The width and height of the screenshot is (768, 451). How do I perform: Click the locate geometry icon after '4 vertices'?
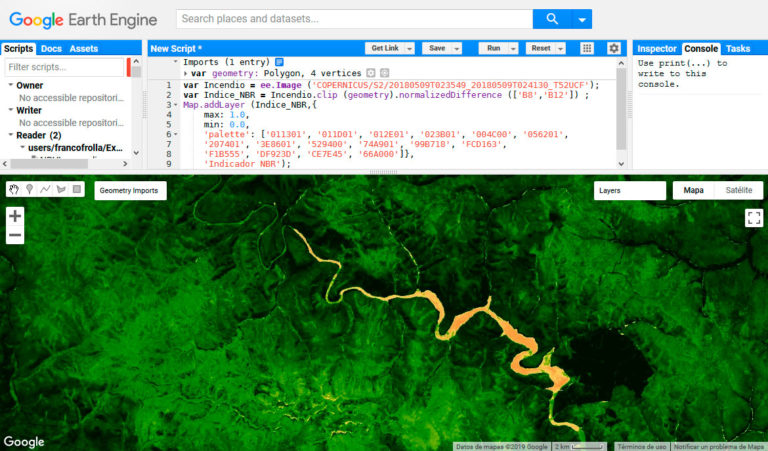tap(371, 73)
